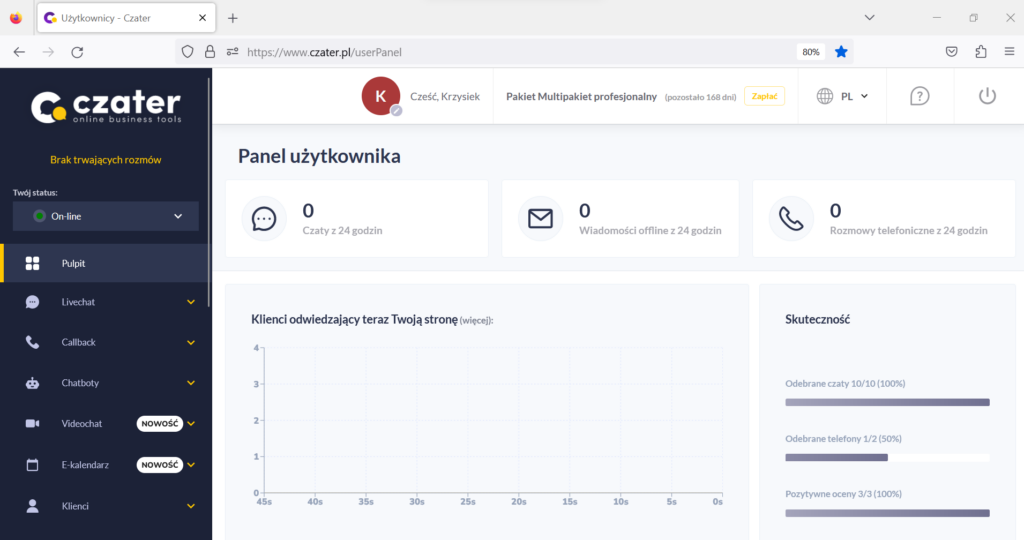Click the Odebrane telefony progress bar
Screen dimensions: 1024x540
click(888, 458)
